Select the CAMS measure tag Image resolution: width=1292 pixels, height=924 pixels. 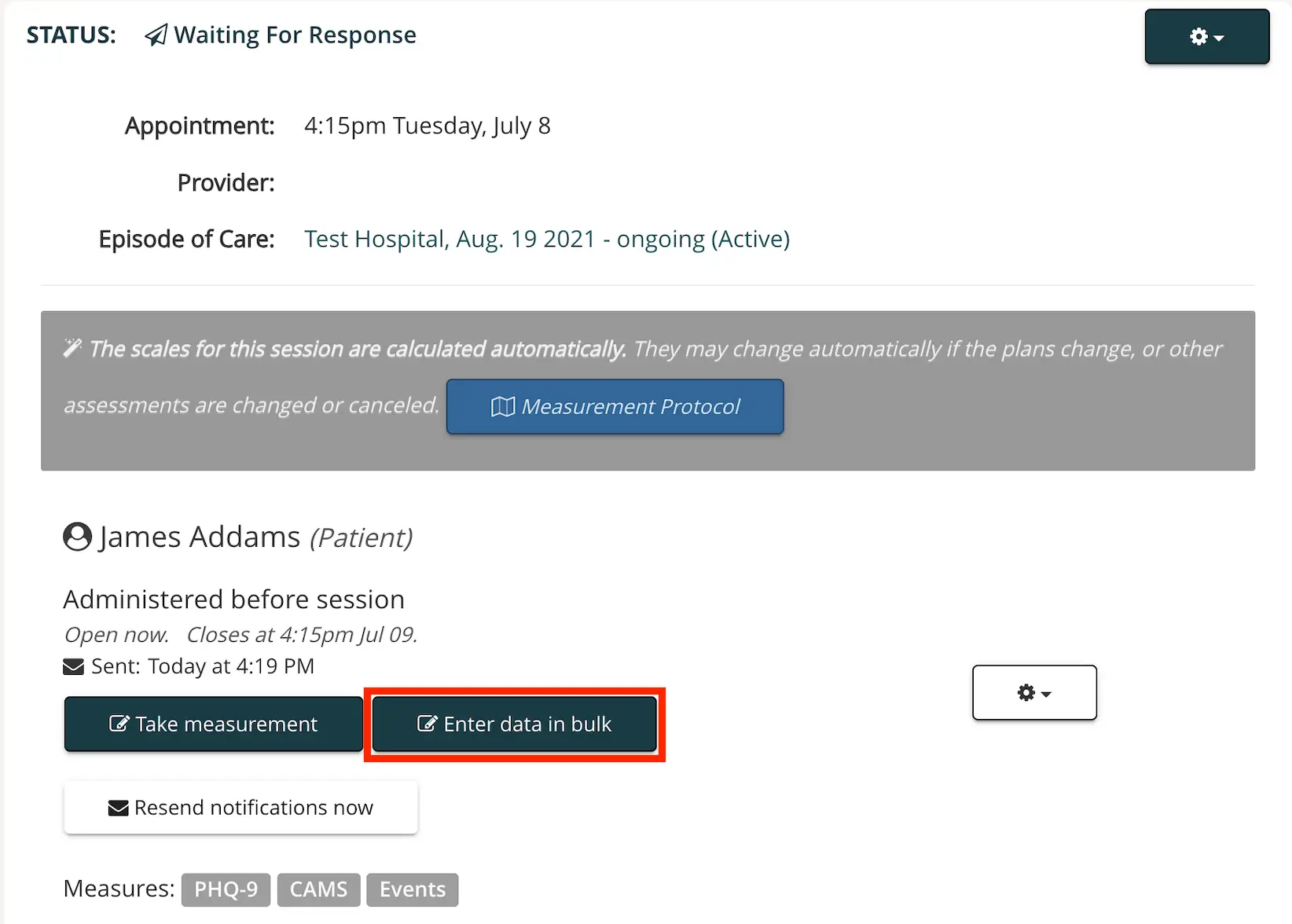pyautogui.click(x=318, y=889)
